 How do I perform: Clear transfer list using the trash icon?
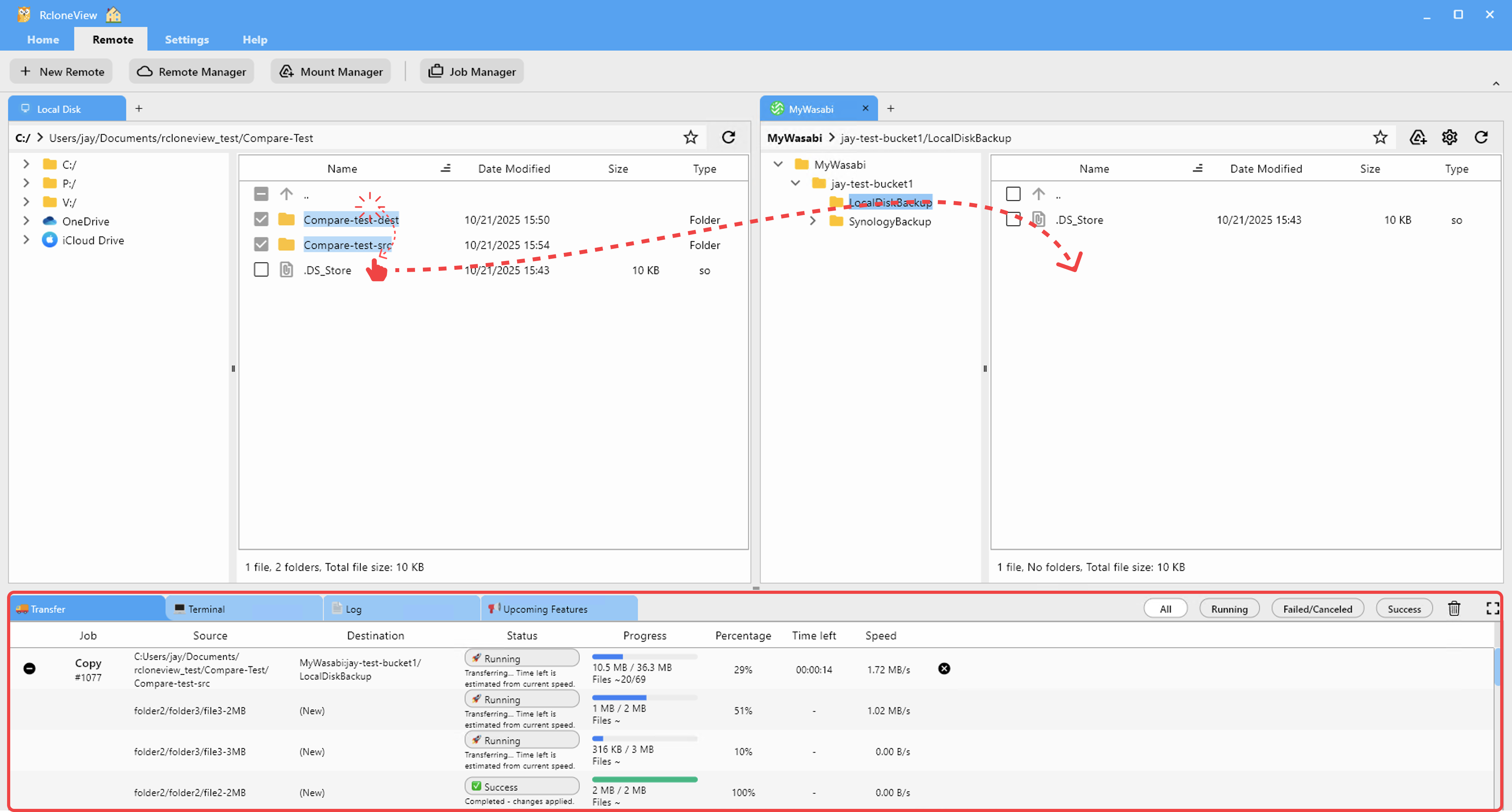(1454, 608)
